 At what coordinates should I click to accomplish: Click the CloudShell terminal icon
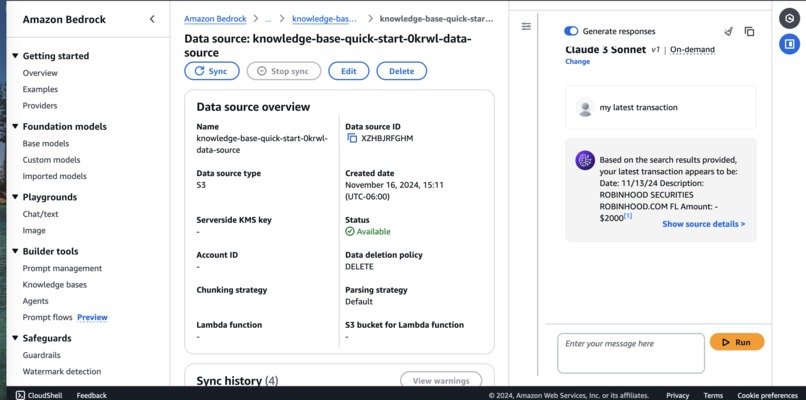click(20, 395)
